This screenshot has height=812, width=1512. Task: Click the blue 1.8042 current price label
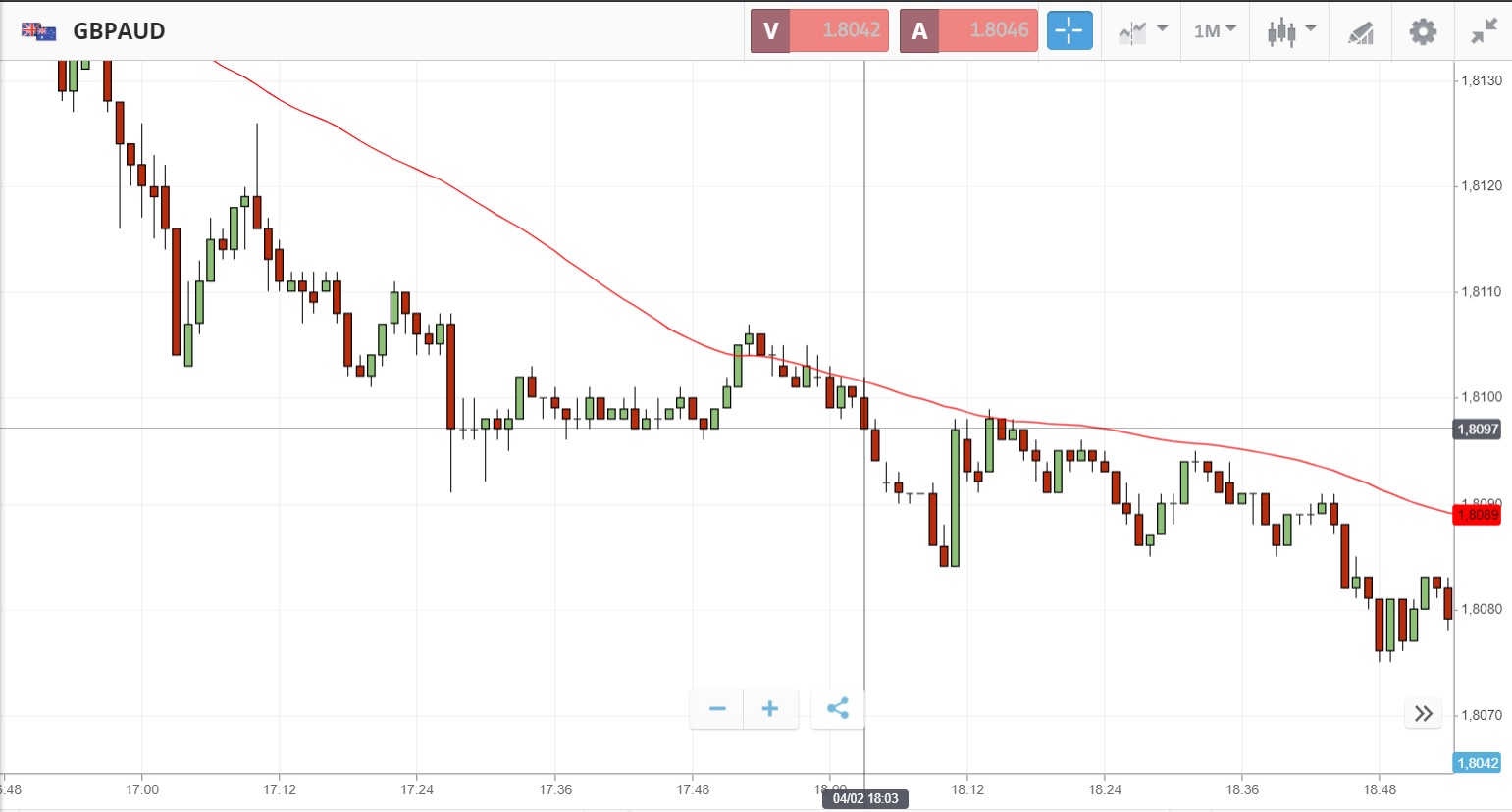(x=1477, y=763)
